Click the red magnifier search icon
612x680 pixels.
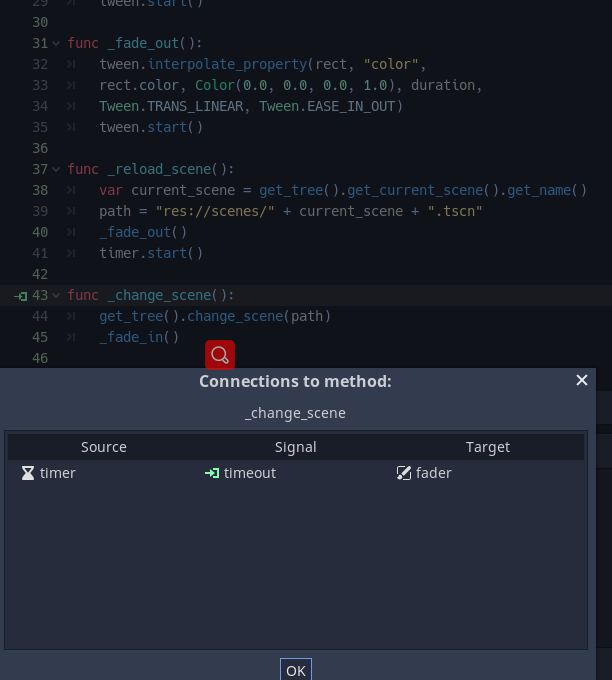[220, 355]
